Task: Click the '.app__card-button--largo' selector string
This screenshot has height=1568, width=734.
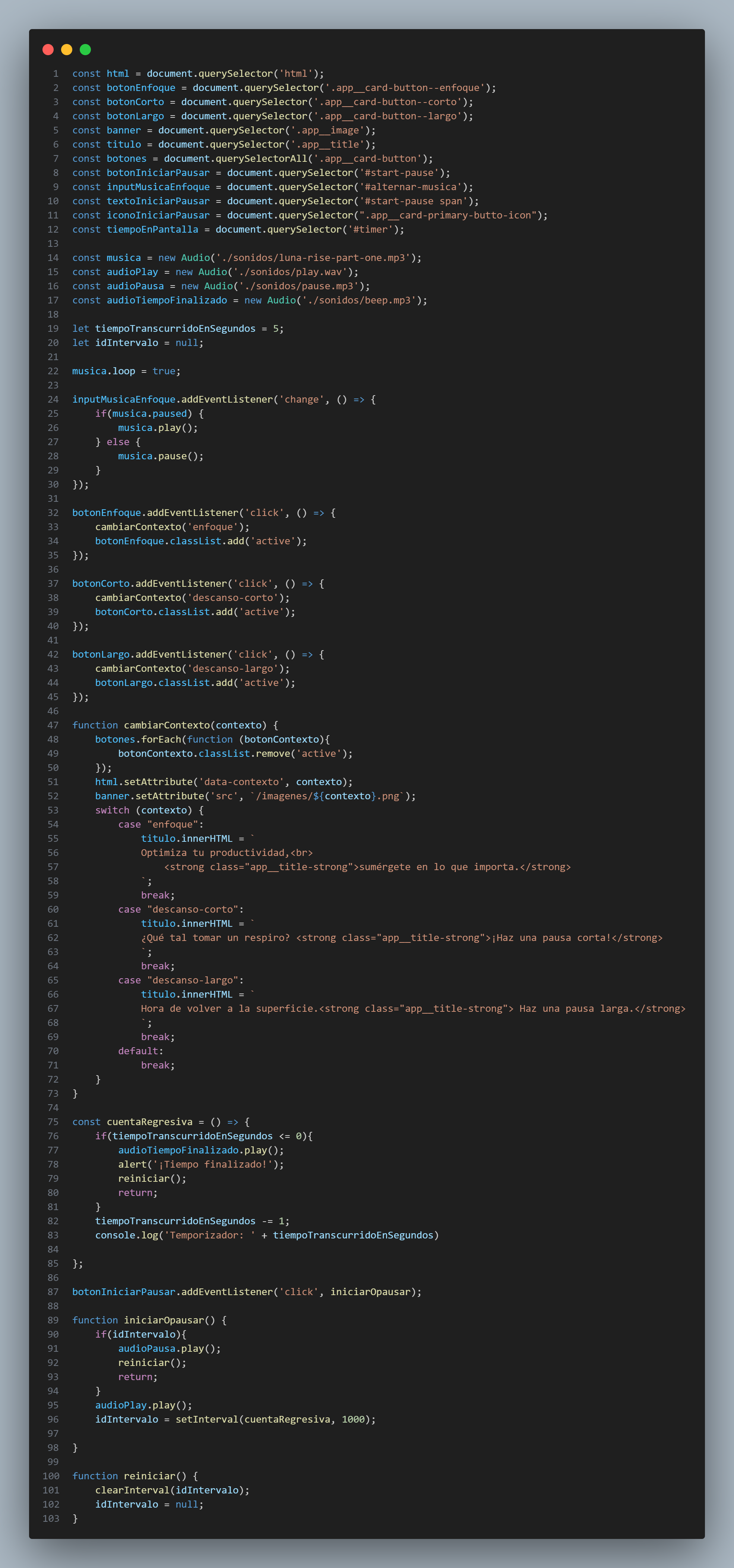Action: 387,116
